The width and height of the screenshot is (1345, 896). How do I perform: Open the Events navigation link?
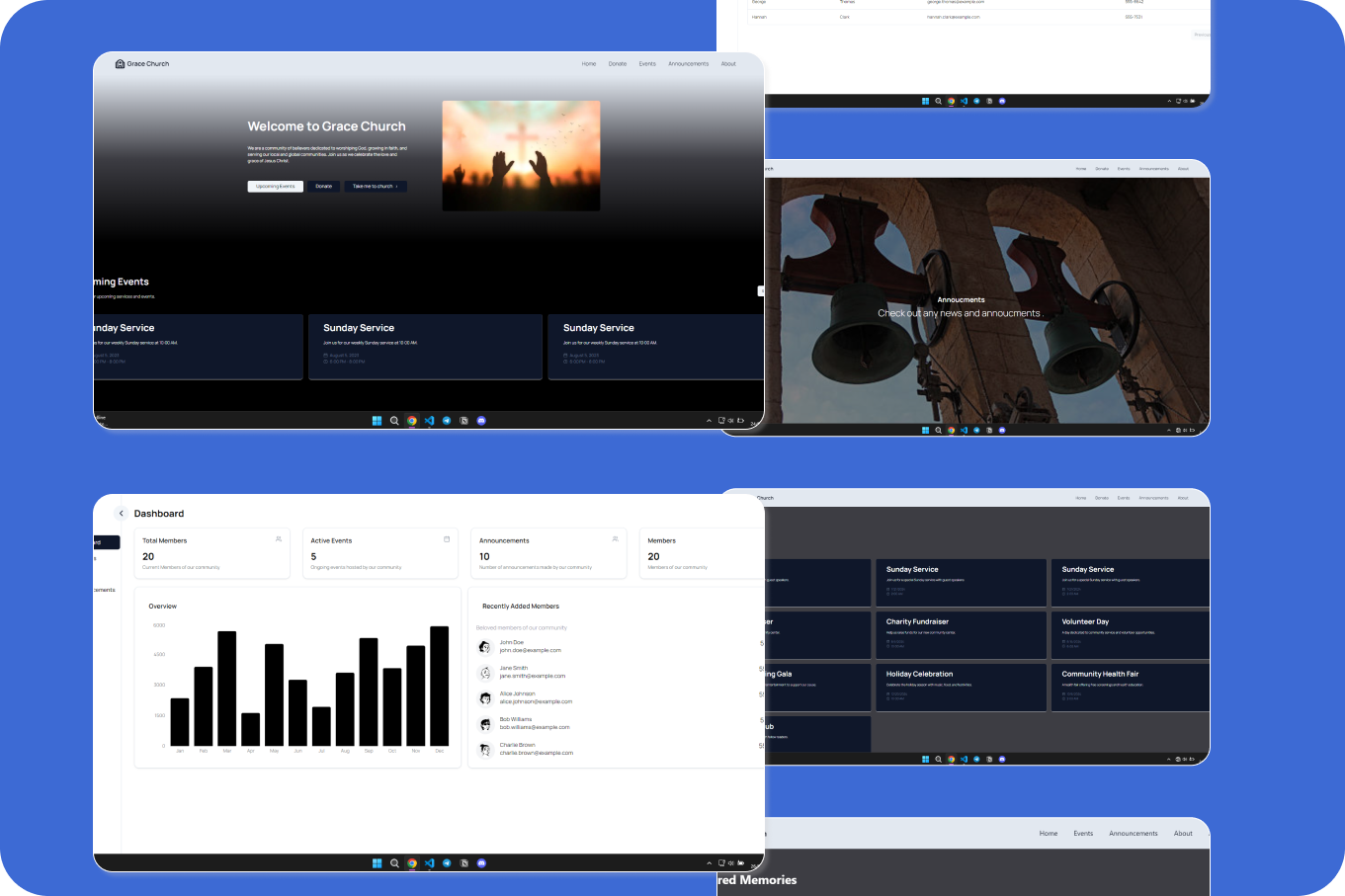click(x=647, y=63)
